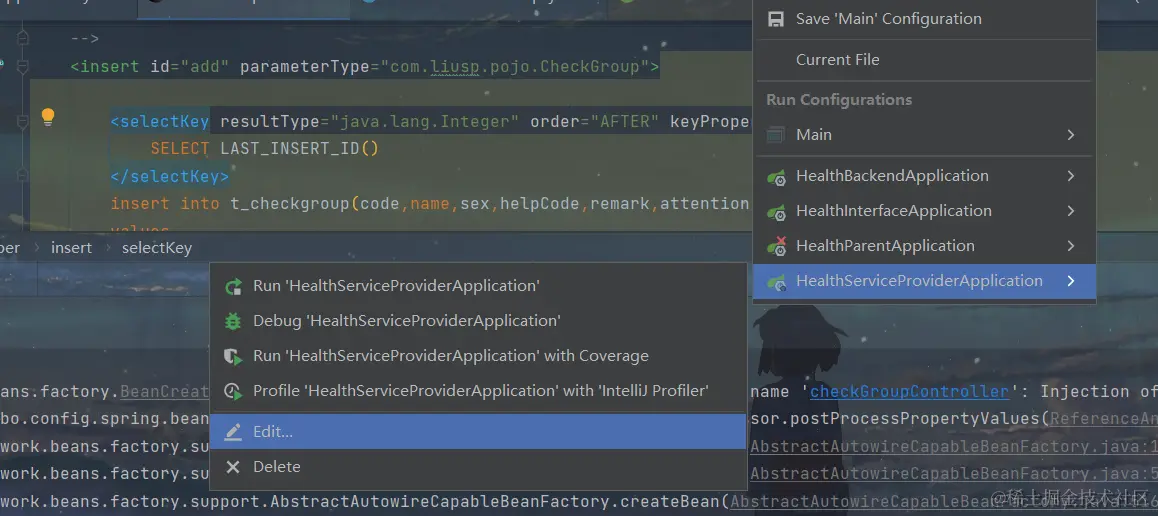Open the checkGroupController link in the console

click(x=909, y=391)
